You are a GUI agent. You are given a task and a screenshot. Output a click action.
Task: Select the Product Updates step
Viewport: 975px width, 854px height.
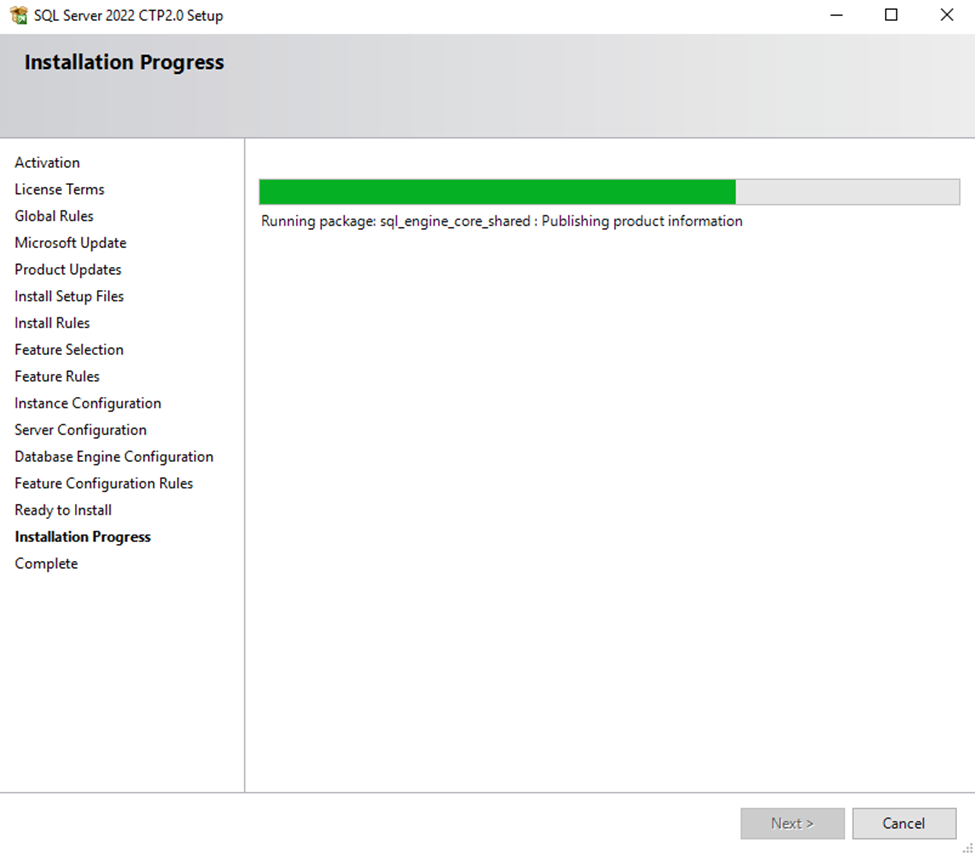pyautogui.click(x=68, y=269)
